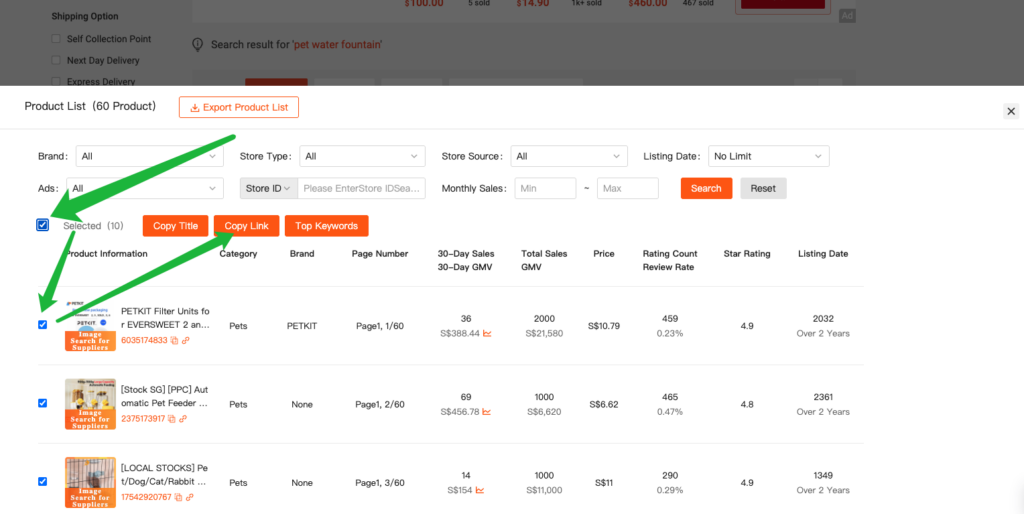Viewport: 1024px width, 514px height.
Task: Show sales trend chart for S$388.44 GMV
Action: click(487, 333)
